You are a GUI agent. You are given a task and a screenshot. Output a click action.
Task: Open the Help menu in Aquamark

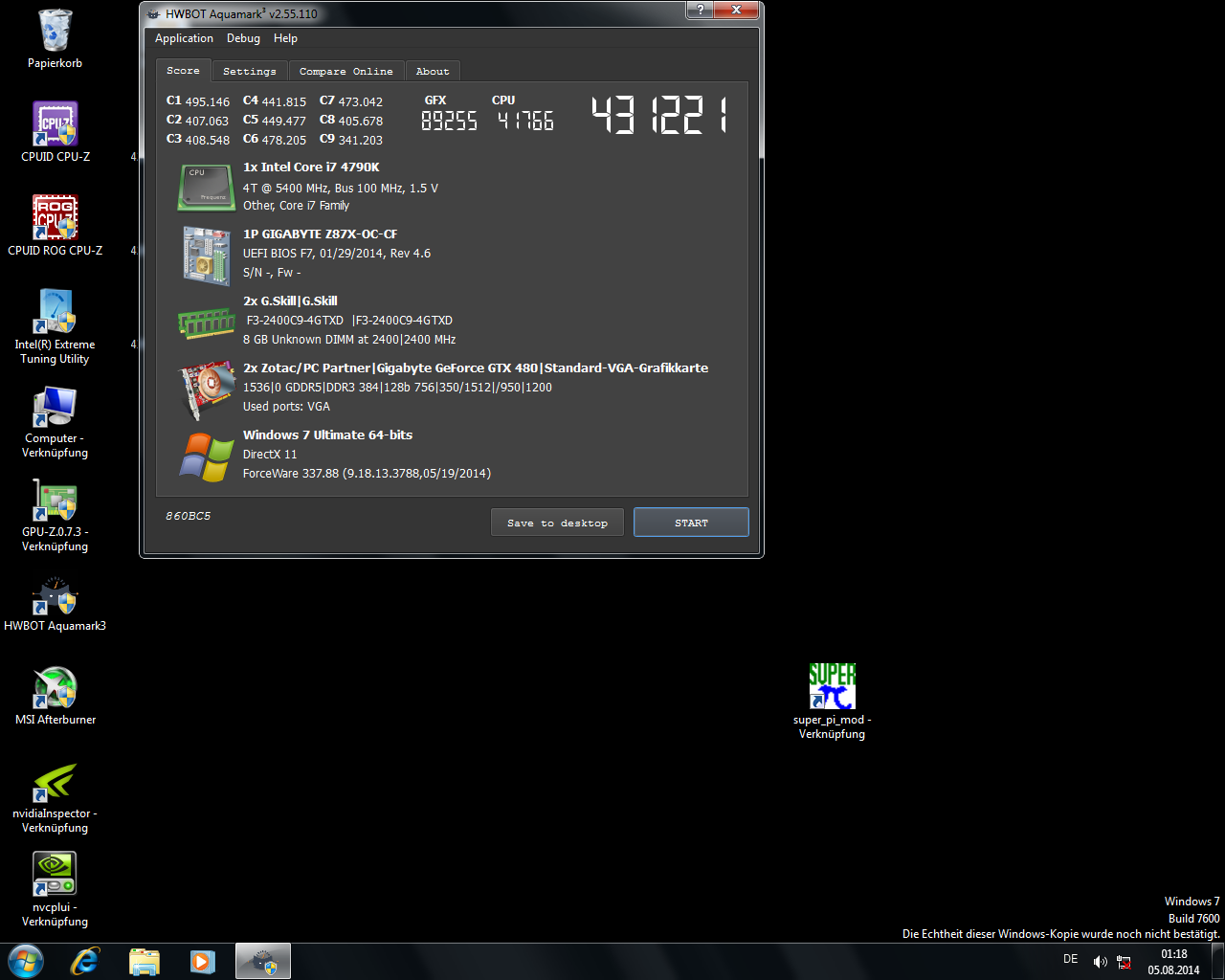(285, 38)
